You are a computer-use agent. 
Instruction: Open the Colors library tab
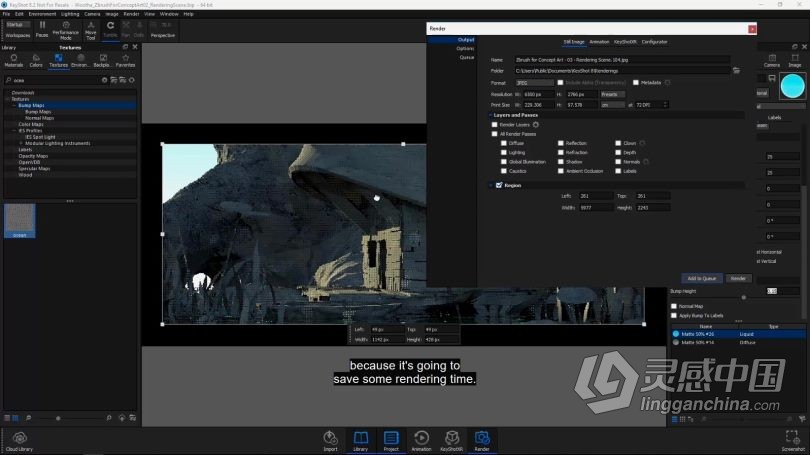click(x=36, y=58)
